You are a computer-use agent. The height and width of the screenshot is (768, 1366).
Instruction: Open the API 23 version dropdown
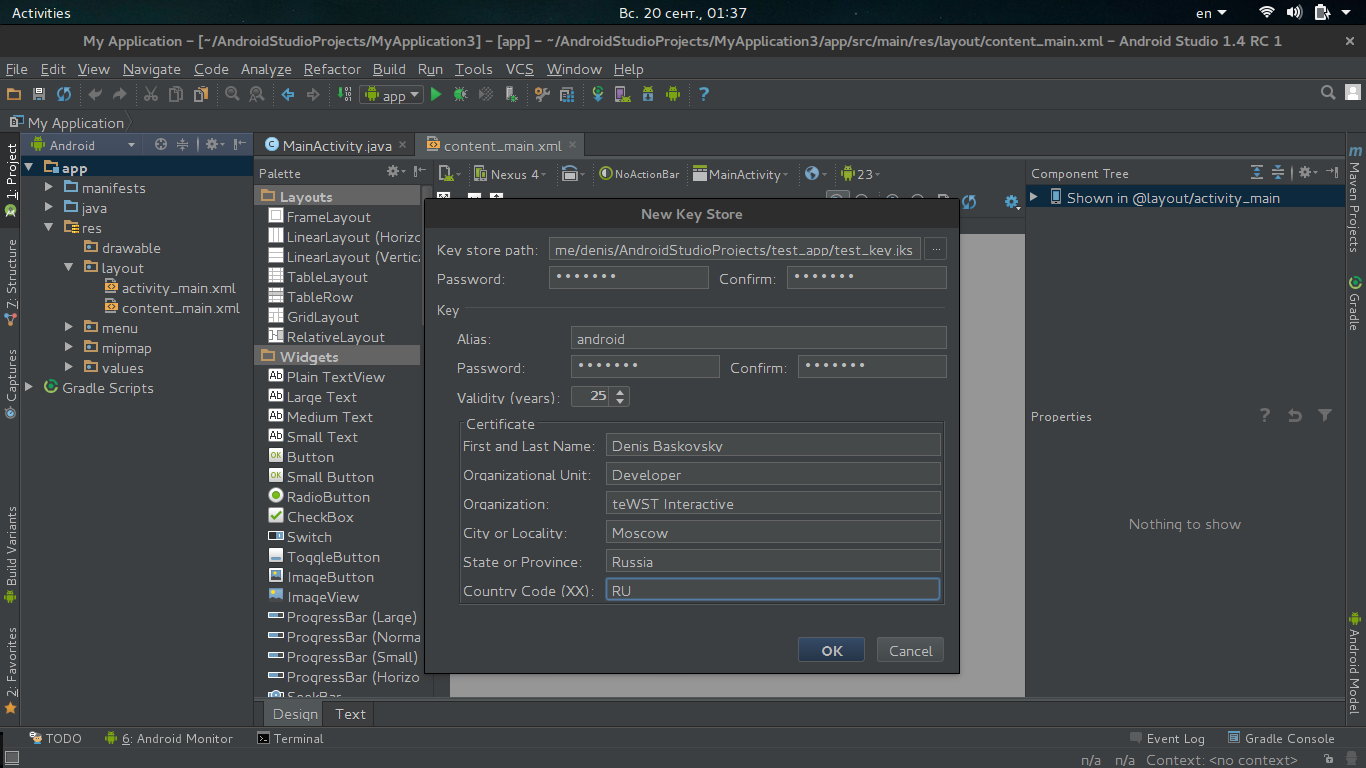point(860,174)
